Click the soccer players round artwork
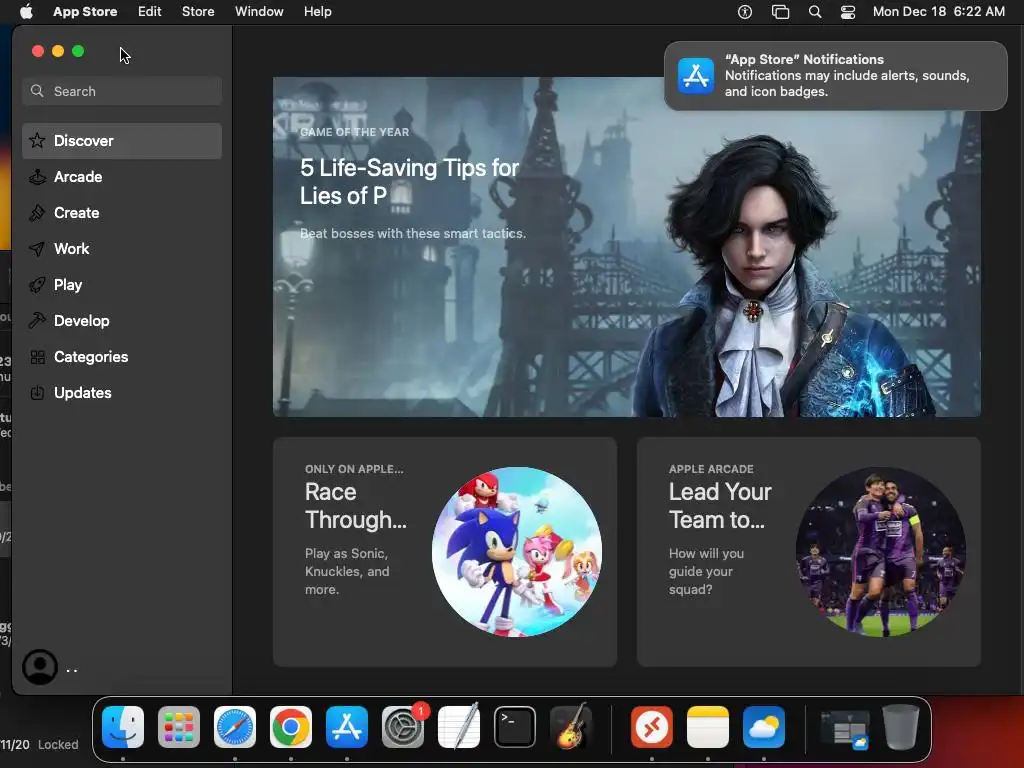The height and width of the screenshot is (768, 1024). 880,552
